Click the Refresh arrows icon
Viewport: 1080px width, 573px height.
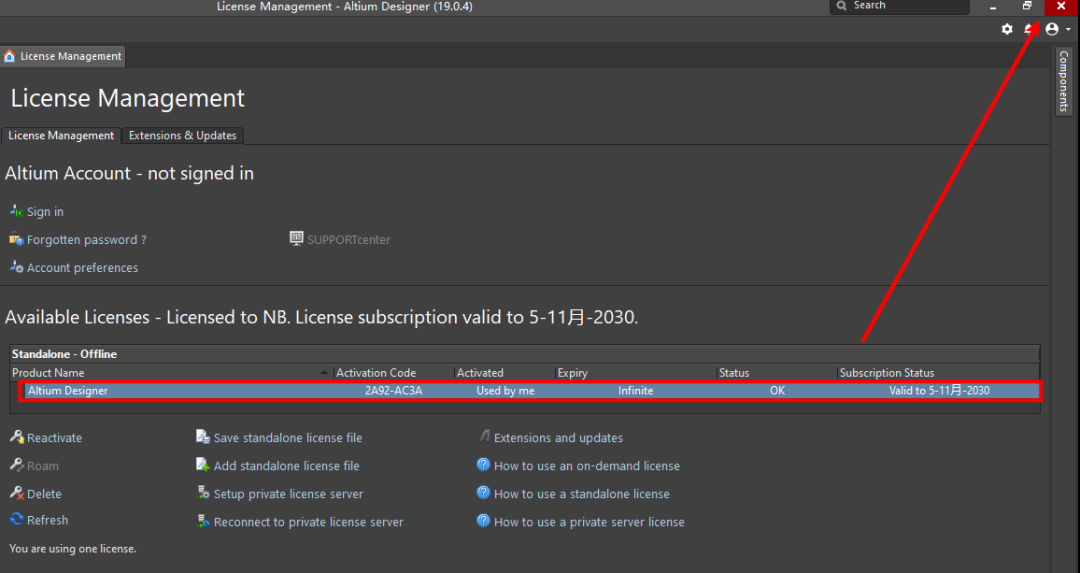click(17, 519)
